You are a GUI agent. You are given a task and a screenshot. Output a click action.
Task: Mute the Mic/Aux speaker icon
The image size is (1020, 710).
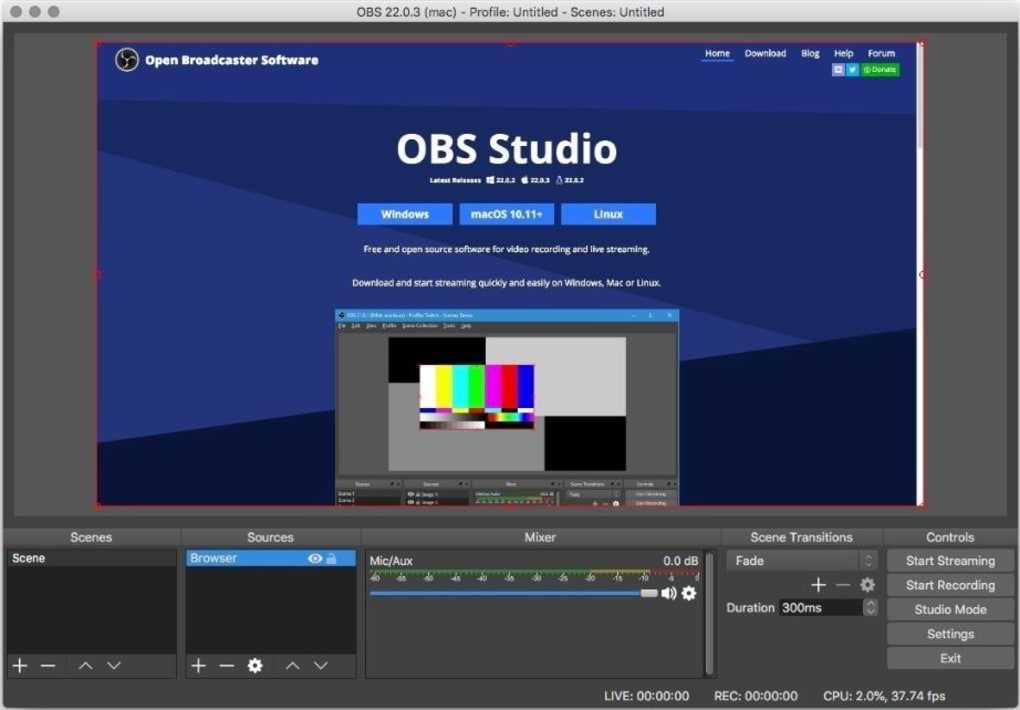[669, 594]
